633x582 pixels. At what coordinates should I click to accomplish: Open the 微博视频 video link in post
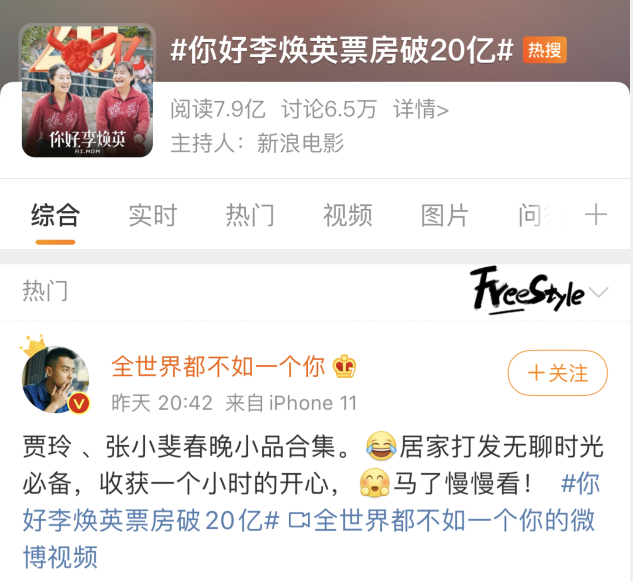pos(308,538)
